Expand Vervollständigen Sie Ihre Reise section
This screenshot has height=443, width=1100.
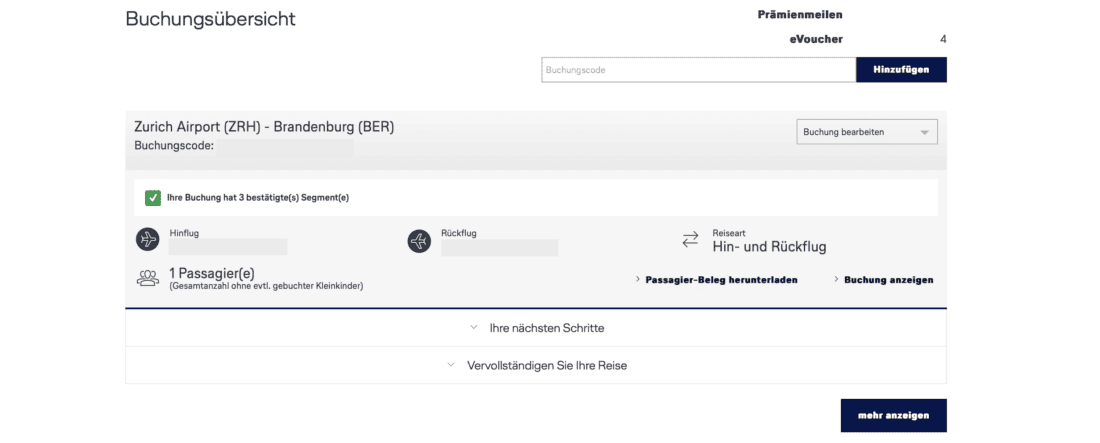536,366
